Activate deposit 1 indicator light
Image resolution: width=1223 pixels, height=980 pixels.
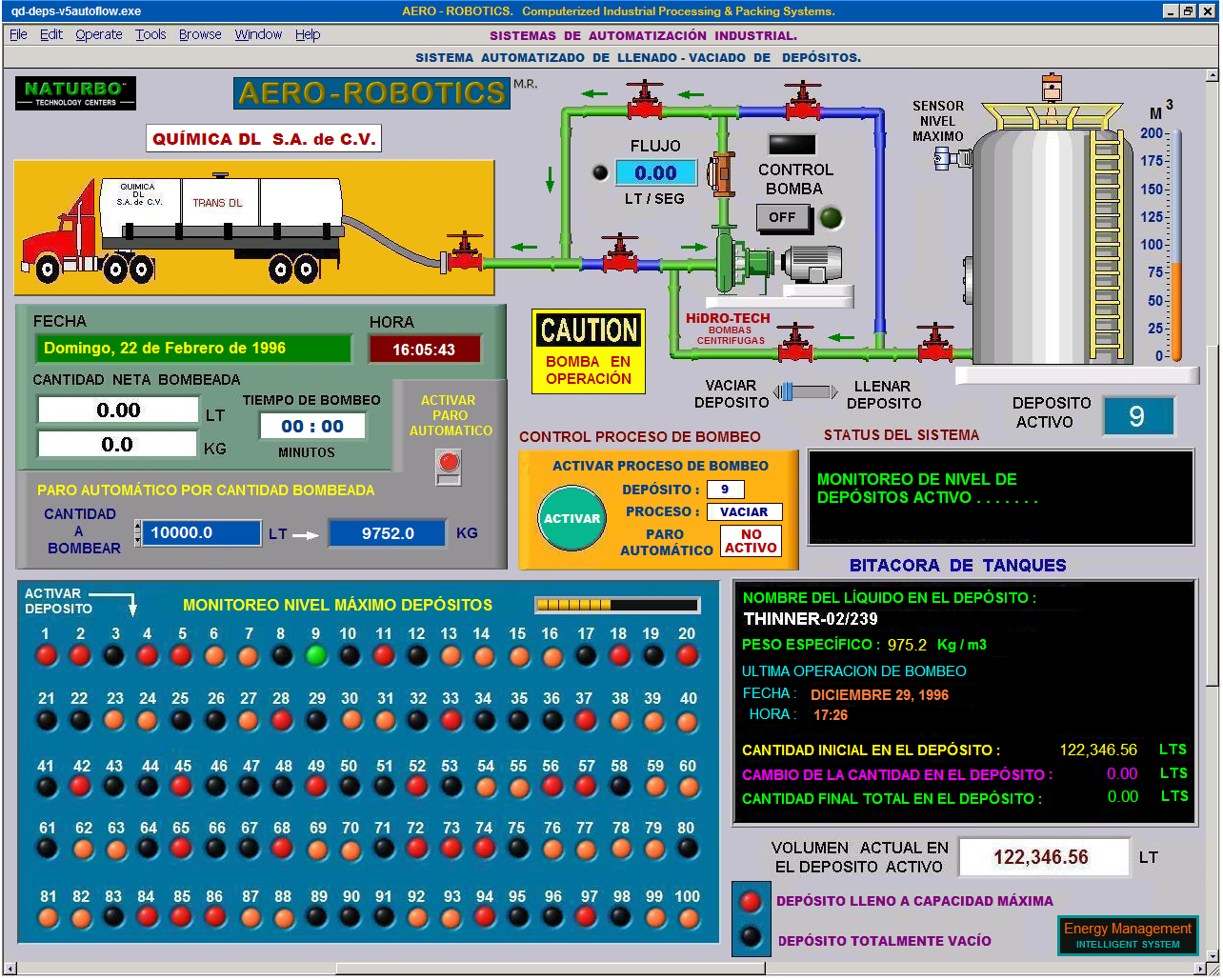click(46, 656)
